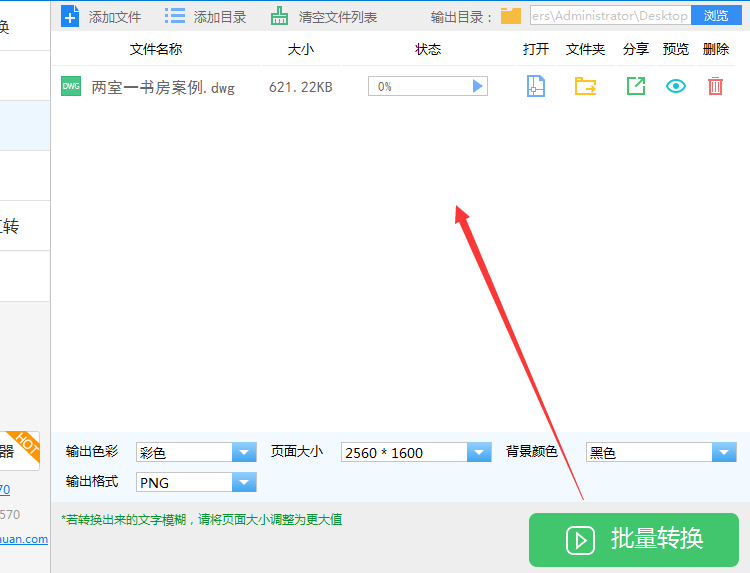The width and height of the screenshot is (750, 573).
Task: Preview file with the eye icon
Action: click(676, 86)
